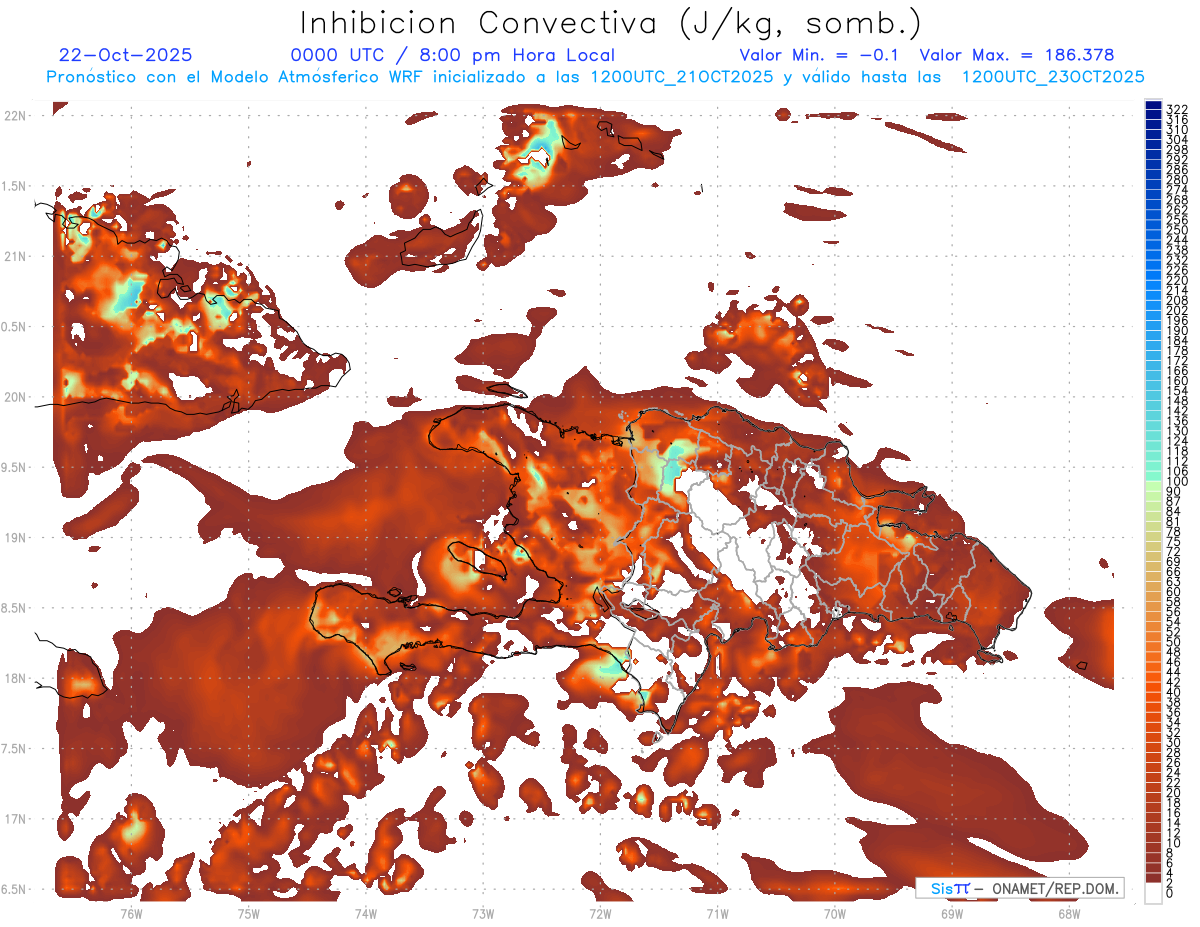Click the 'Valor Min. = -0.1' label
1200x927 pixels.
[822, 56]
